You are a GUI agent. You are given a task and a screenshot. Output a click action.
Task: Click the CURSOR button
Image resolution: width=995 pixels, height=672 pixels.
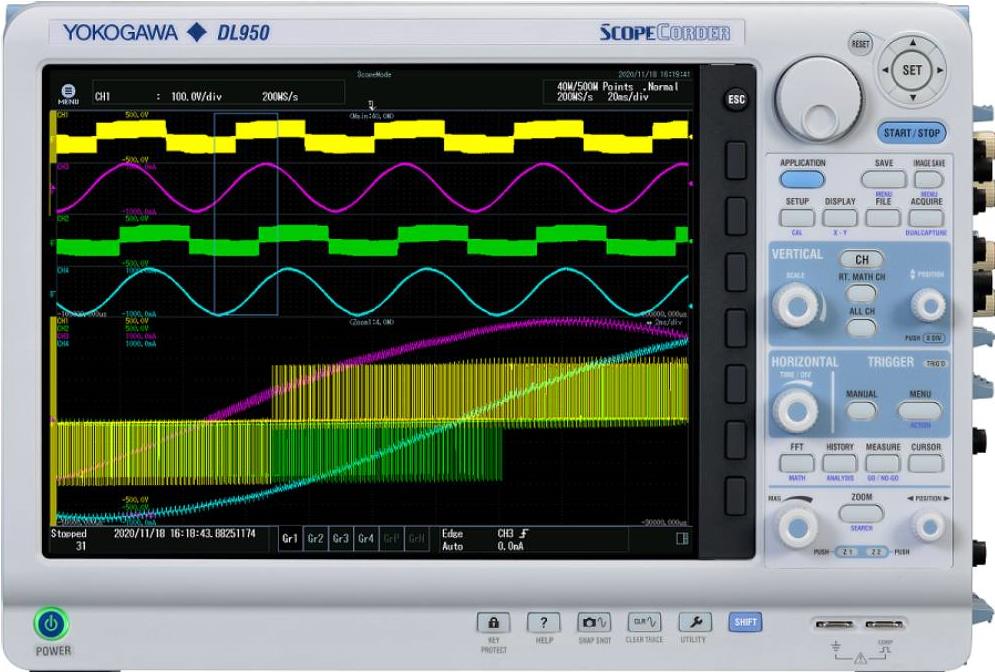click(x=926, y=463)
